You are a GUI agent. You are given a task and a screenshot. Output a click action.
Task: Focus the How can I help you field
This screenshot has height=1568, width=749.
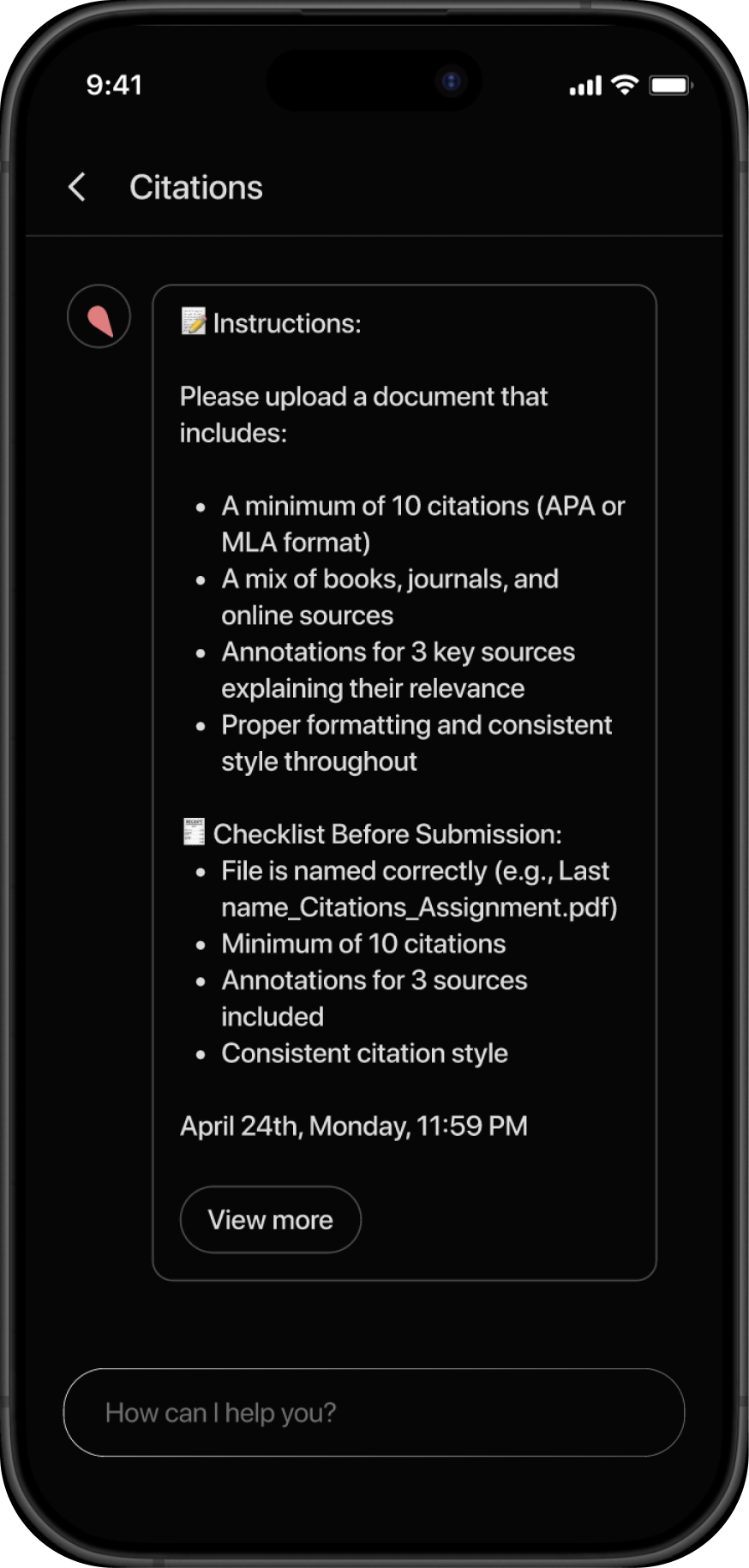pyautogui.click(x=374, y=1412)
